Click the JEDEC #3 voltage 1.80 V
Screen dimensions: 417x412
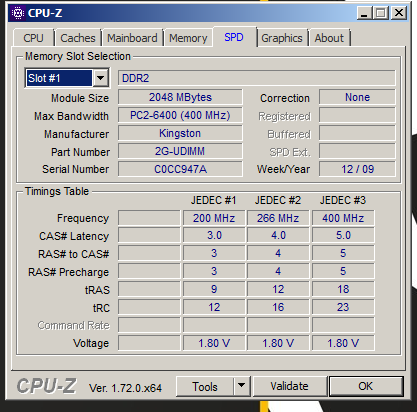(343, 343)
